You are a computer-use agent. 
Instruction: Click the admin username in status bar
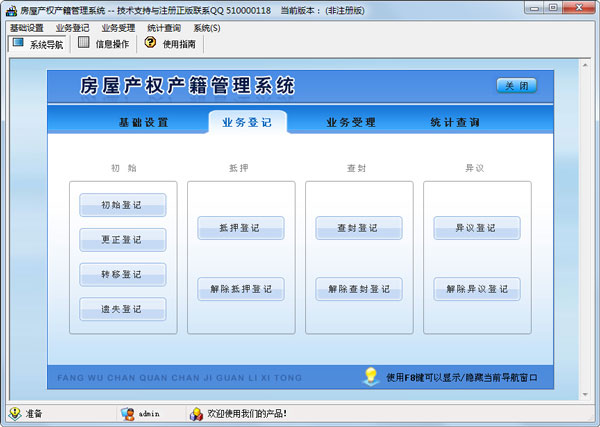point(149,414)
